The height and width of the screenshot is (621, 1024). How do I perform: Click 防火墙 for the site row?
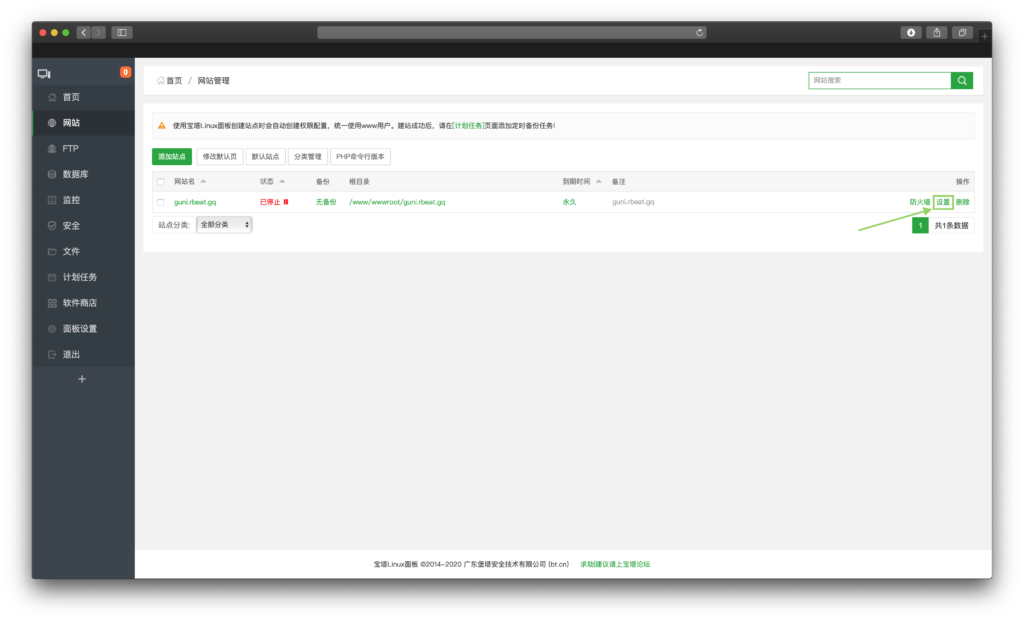920,202
